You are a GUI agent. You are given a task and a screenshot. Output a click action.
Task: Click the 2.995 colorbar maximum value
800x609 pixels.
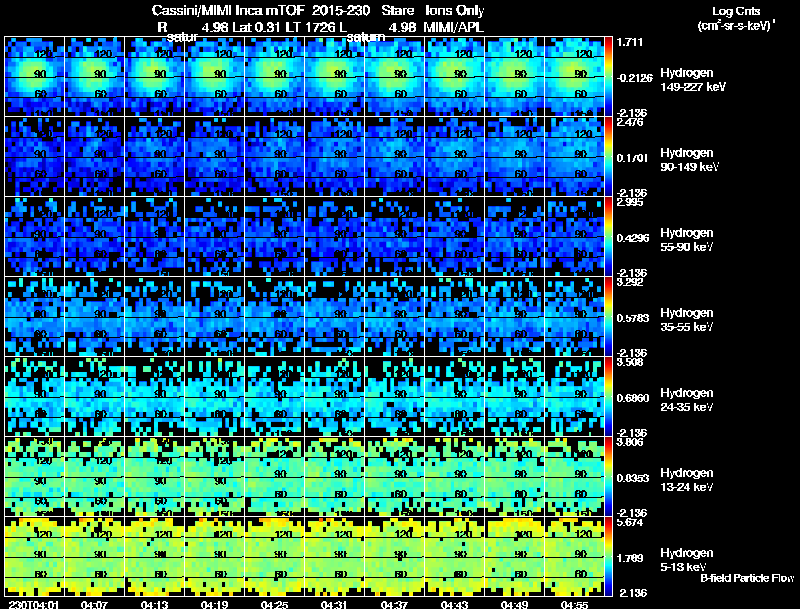tap(630, 202)
